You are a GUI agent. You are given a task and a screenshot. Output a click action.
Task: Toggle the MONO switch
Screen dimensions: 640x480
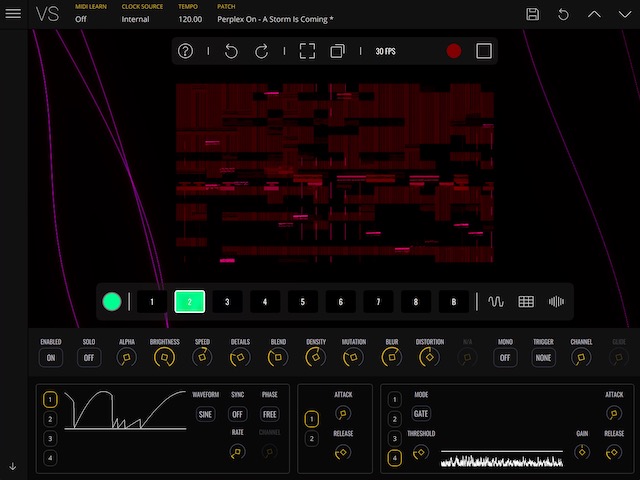tap(505, 357)
